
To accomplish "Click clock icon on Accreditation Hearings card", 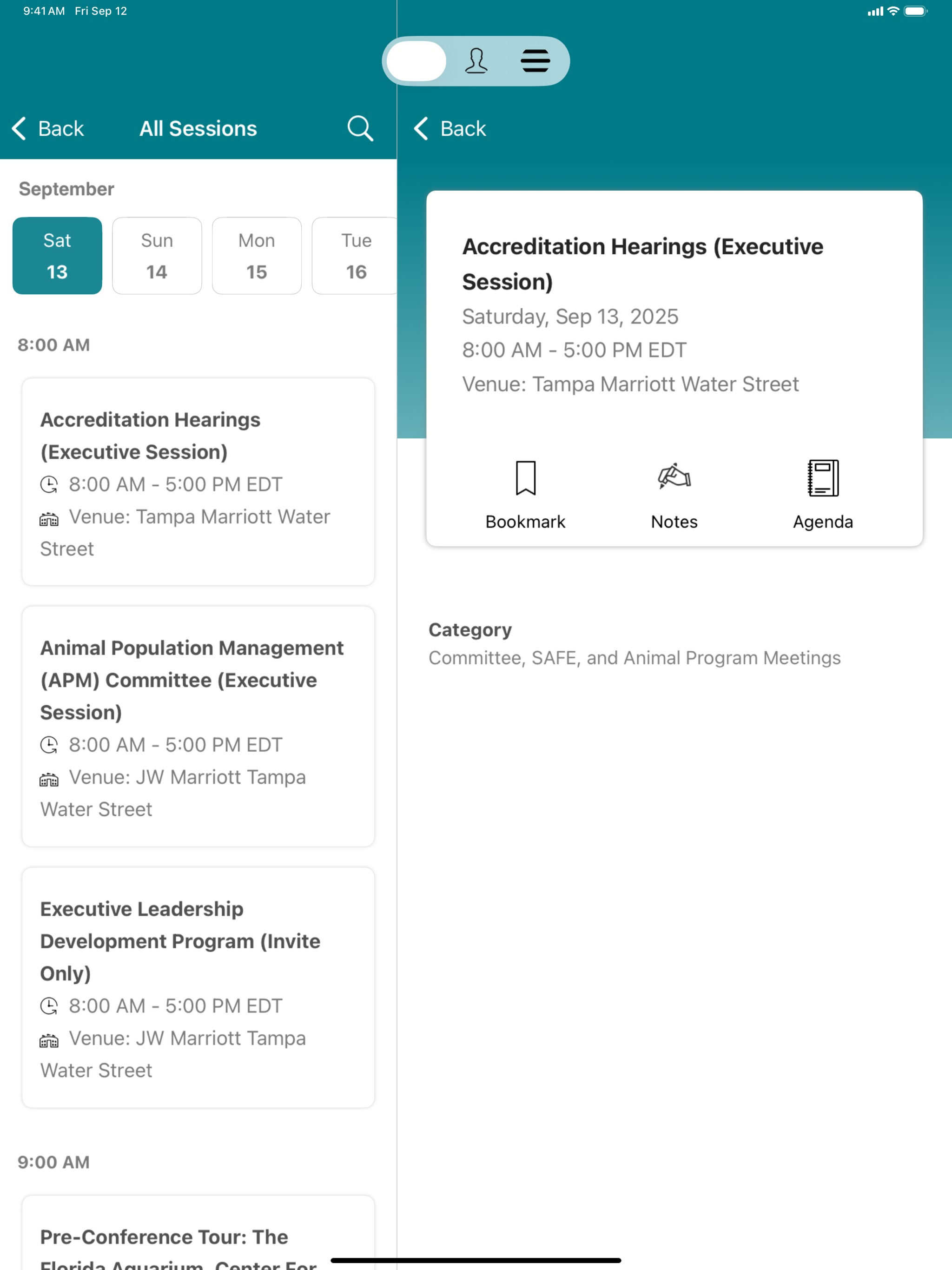I will tap(49, 484).
